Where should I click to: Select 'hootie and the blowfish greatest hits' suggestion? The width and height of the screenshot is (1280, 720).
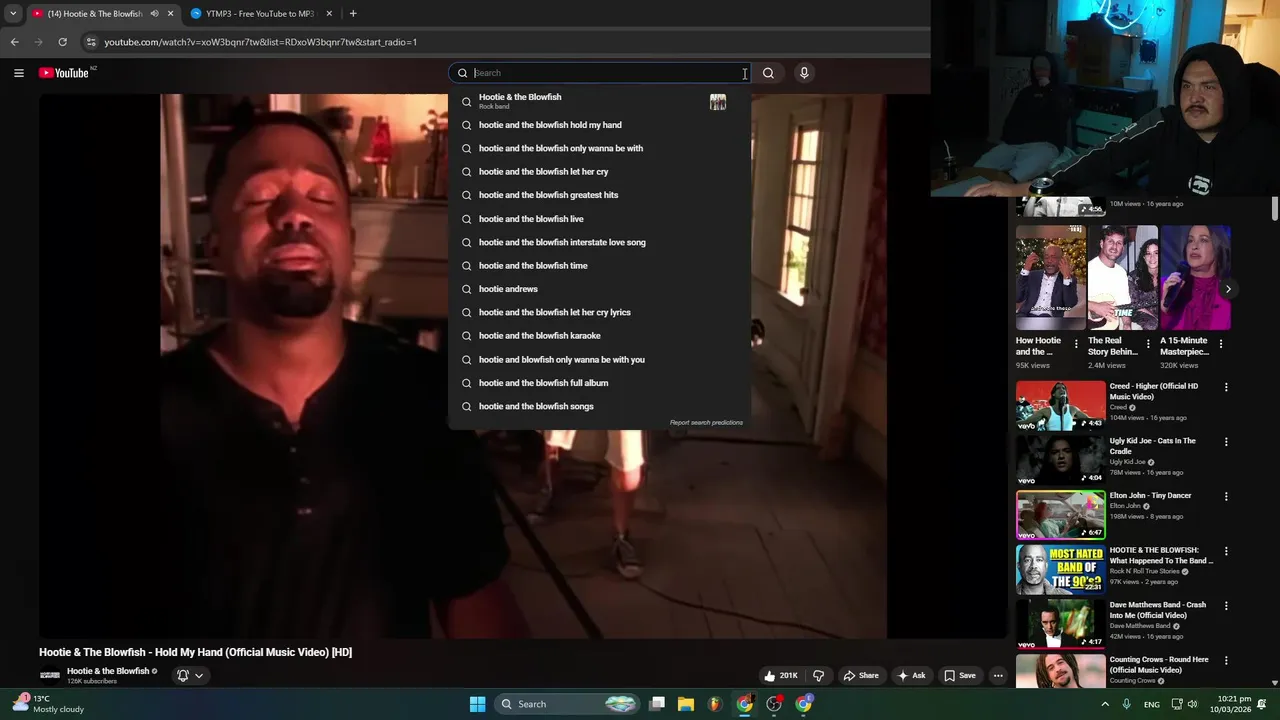pos(599,195)
